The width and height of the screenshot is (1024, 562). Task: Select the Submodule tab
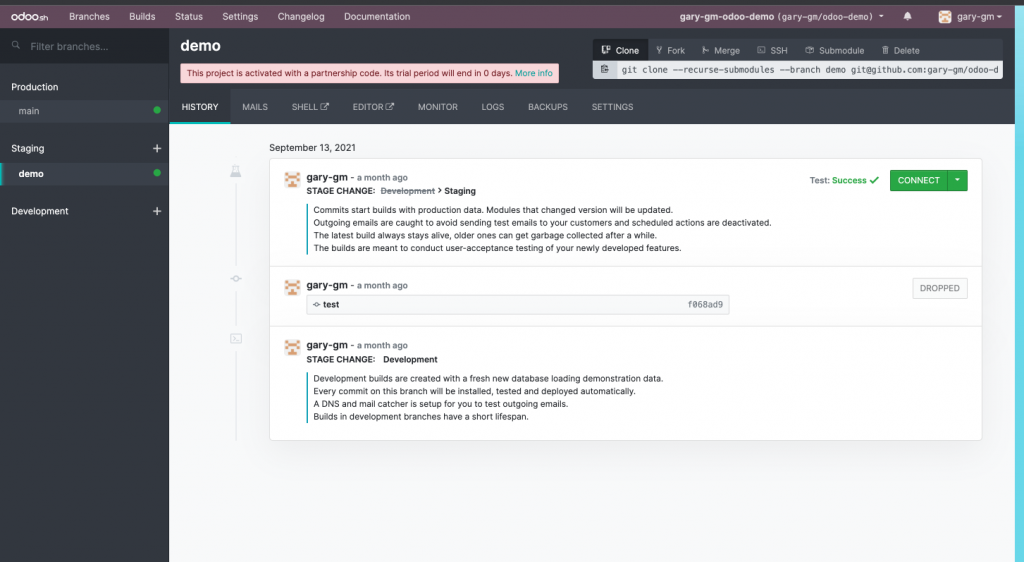pos(835,50)
